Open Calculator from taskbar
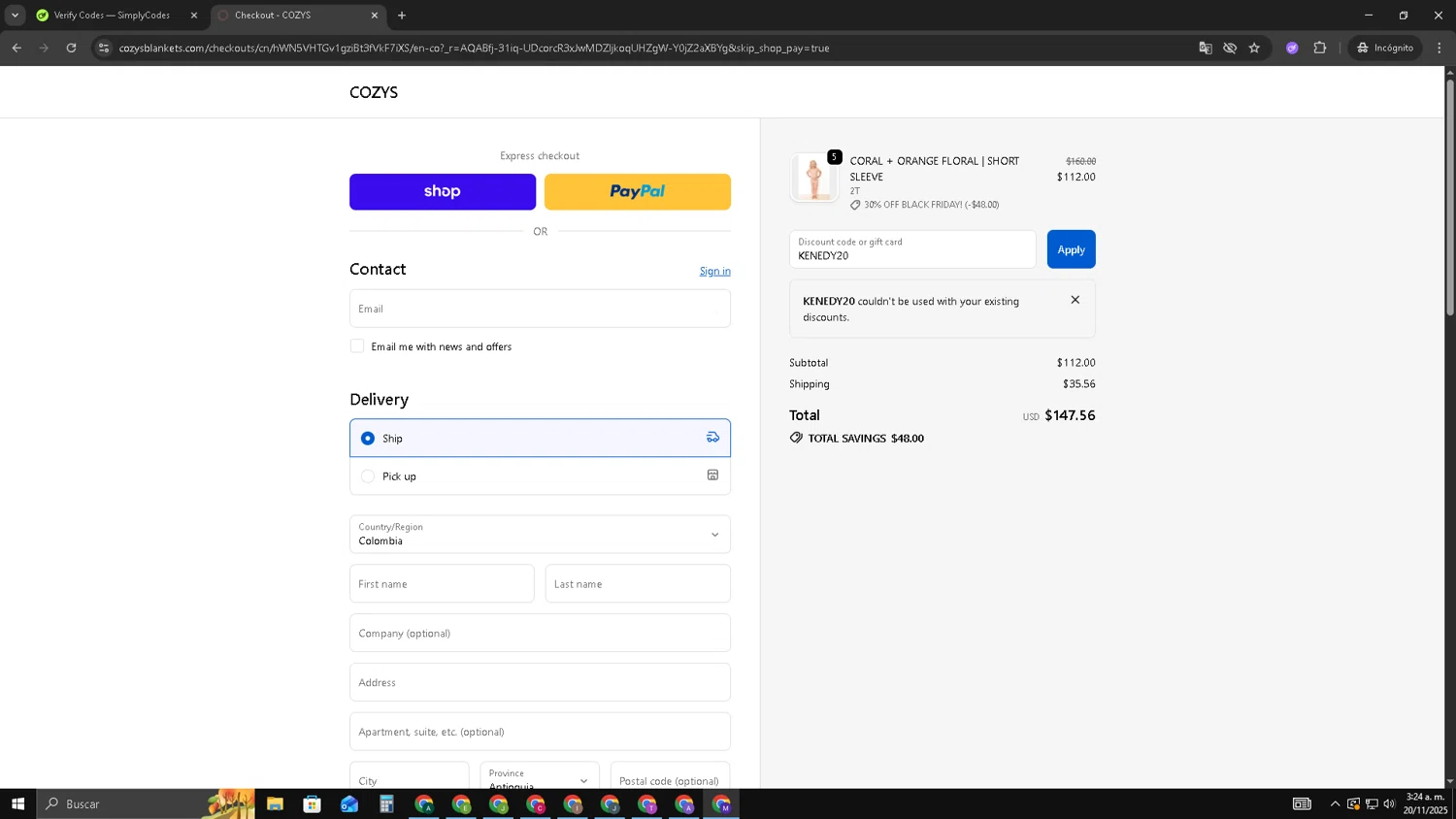This screenshot has height=819, width=1456. 386,803
